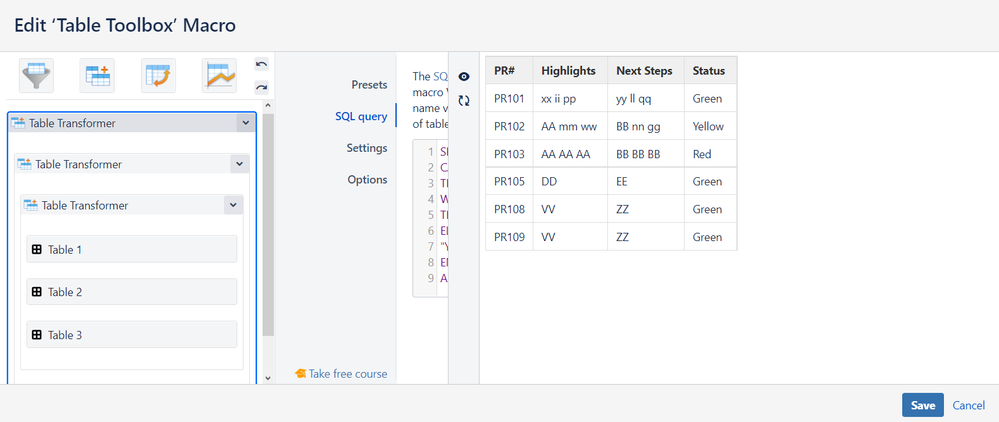Expand the middle Table Transformer dropdown
The width and height of the screenshot is (999, 422).
tap(239, 164)
